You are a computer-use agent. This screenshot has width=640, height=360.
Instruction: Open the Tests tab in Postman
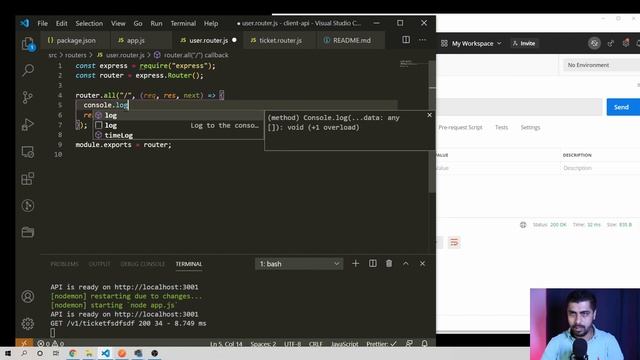coord(501,127)
